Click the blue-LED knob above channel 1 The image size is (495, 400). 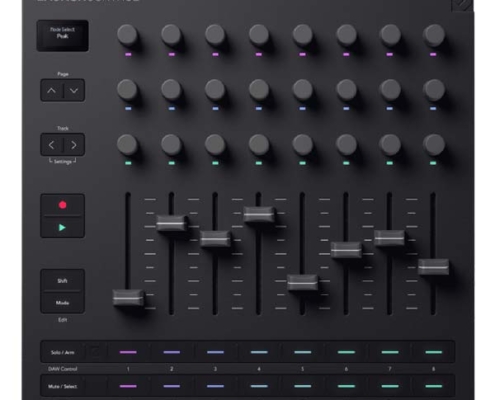pos(127,89)
